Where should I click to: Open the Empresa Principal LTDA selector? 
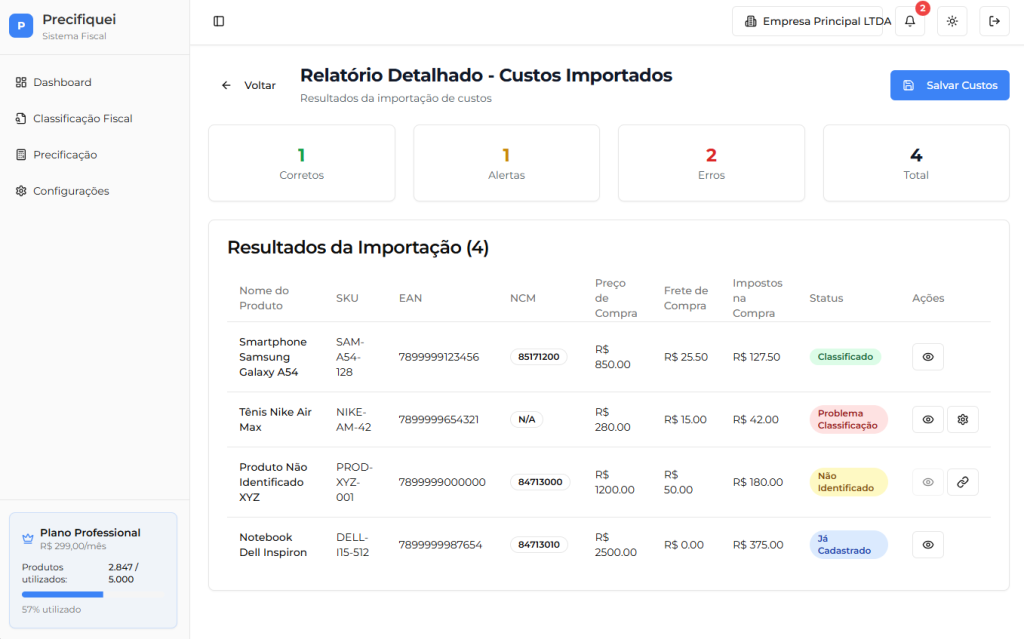coord(812,21)
